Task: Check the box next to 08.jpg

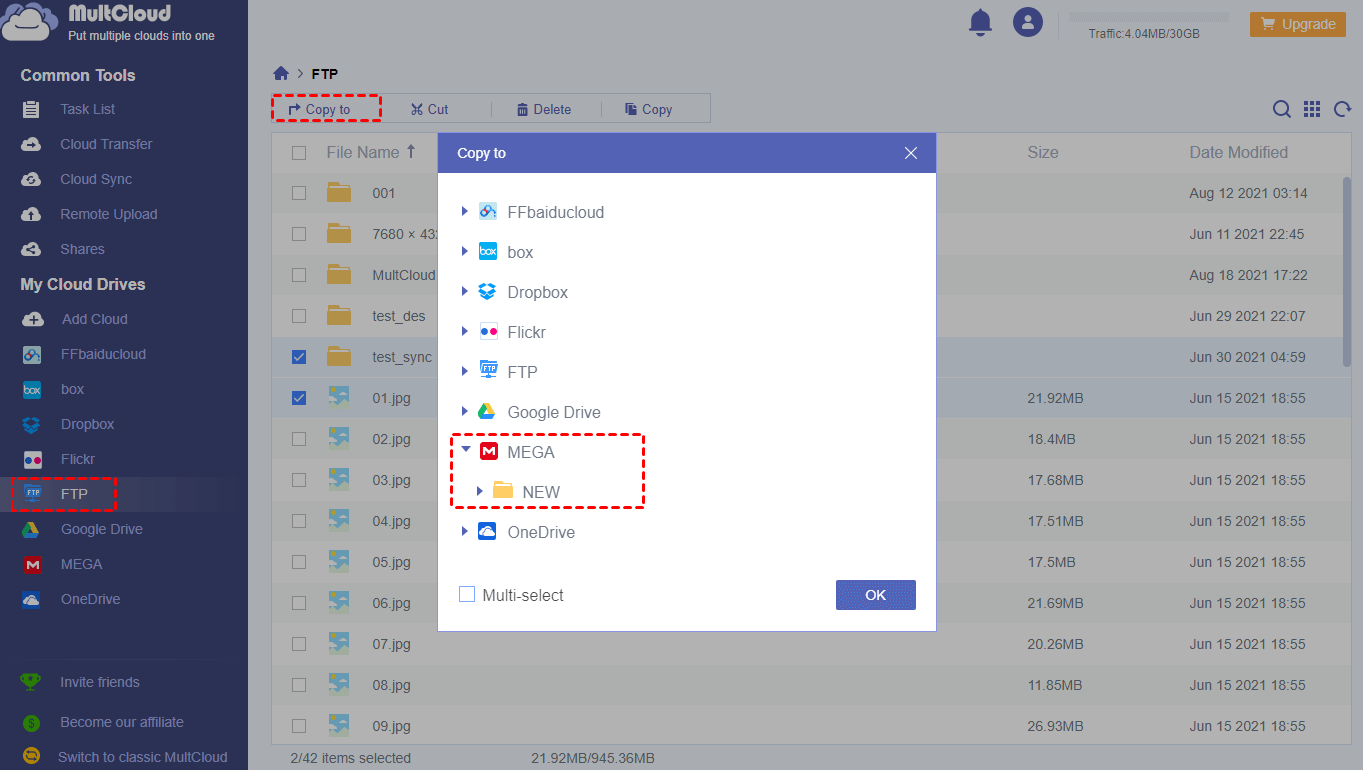Action: click(x=299, y=685)
